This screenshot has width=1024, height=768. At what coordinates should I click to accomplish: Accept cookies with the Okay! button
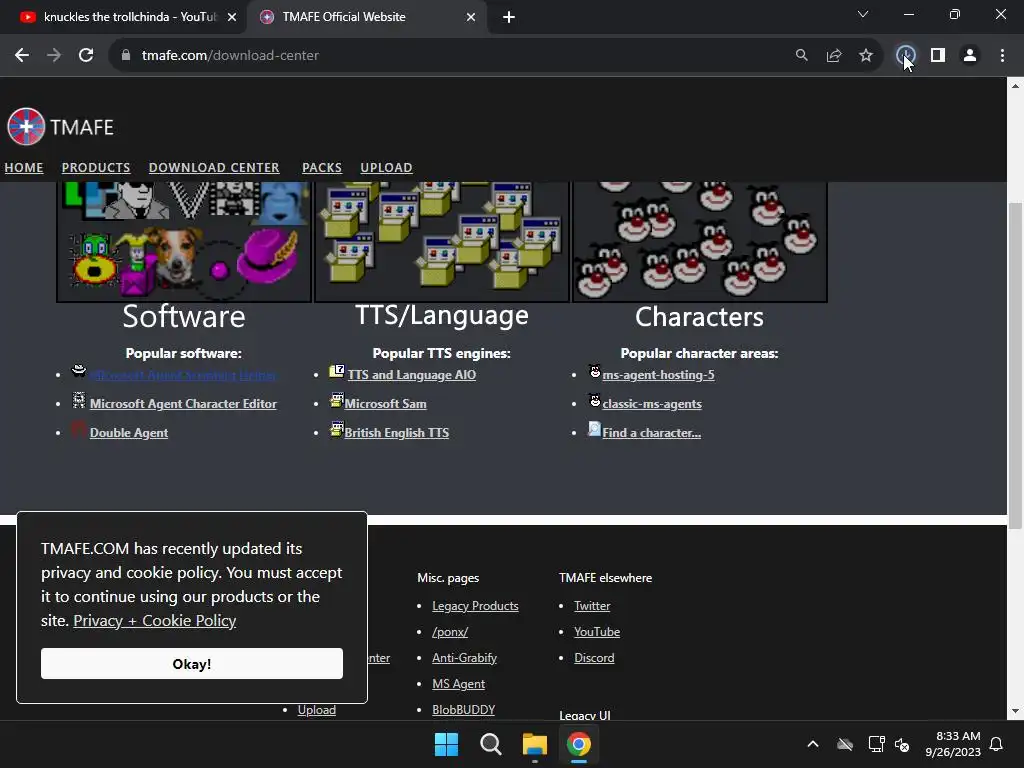pyautogui.click(x=192, y=664)
